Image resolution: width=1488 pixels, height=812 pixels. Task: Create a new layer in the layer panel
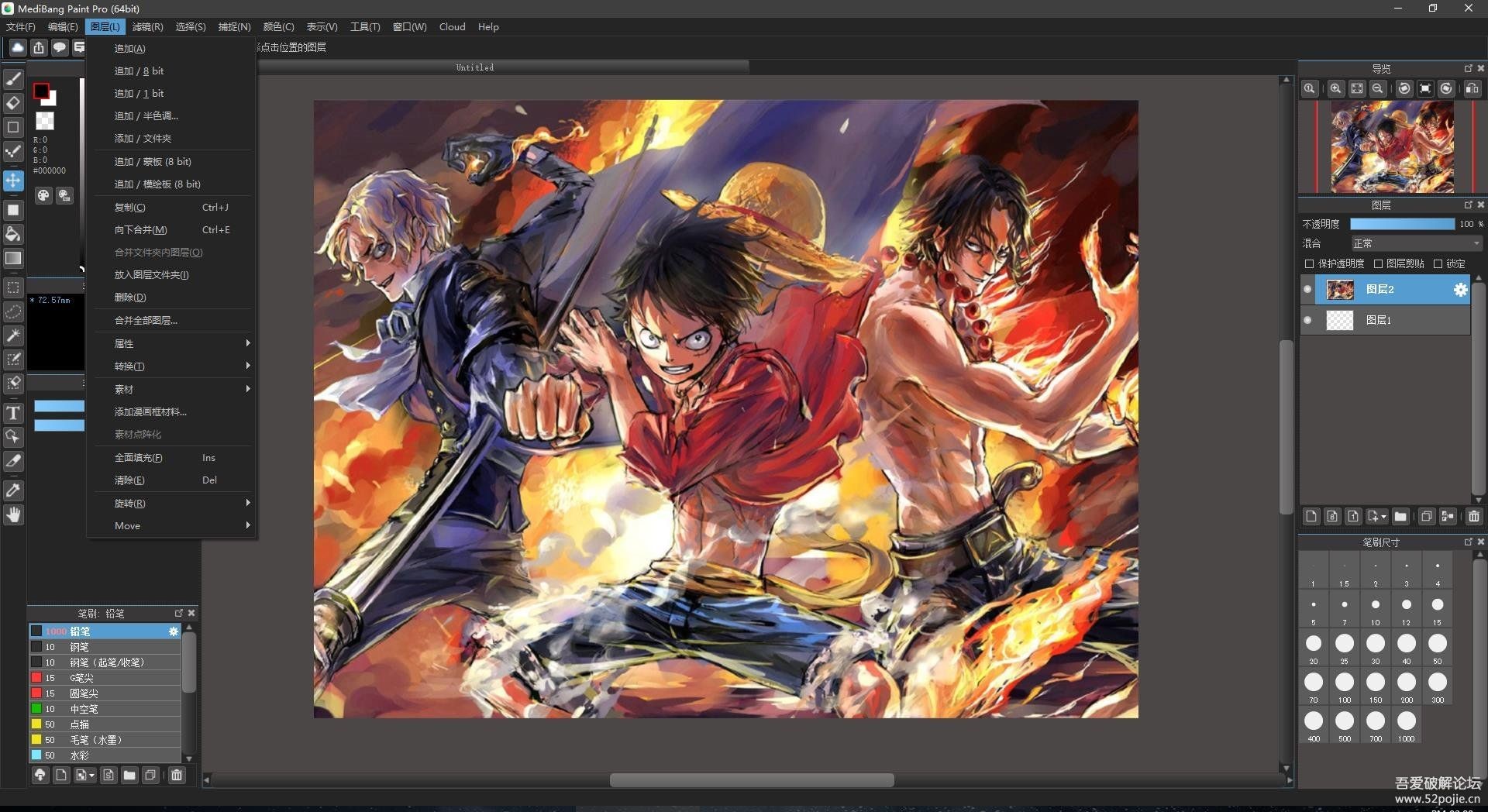[x=1311, y=517]
